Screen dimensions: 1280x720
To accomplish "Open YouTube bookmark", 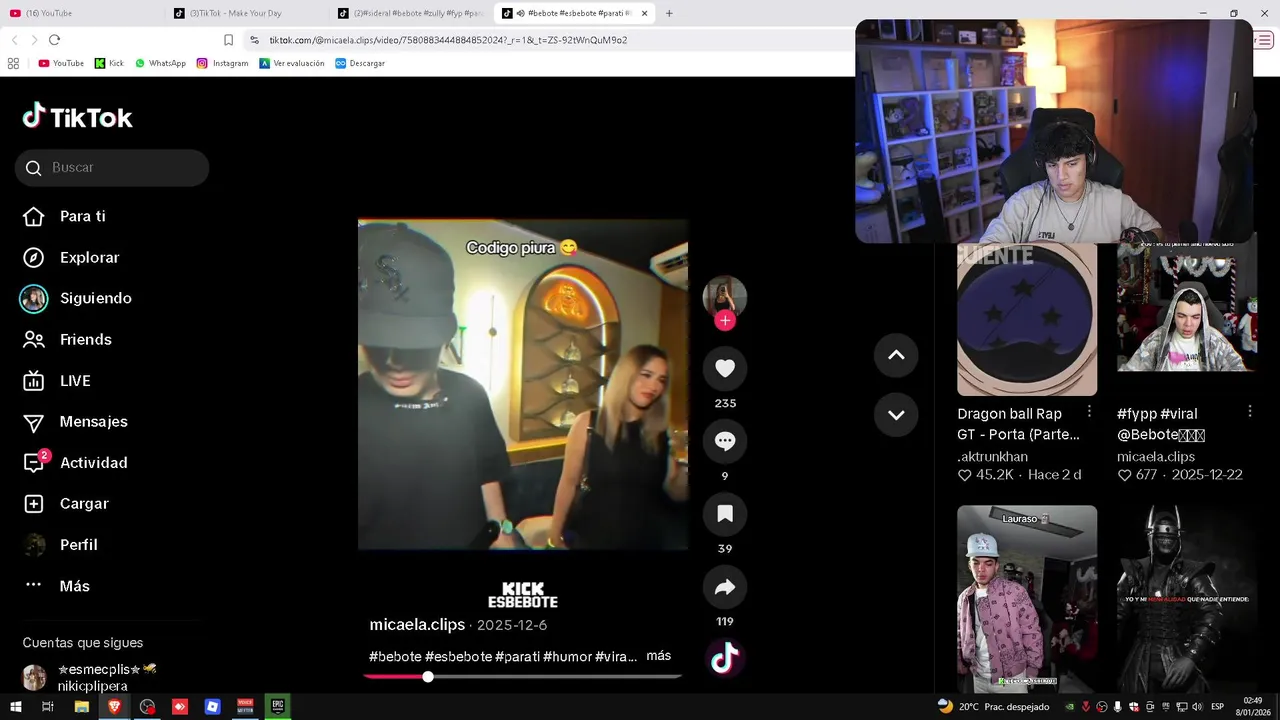I will click(x=61, y=63).
